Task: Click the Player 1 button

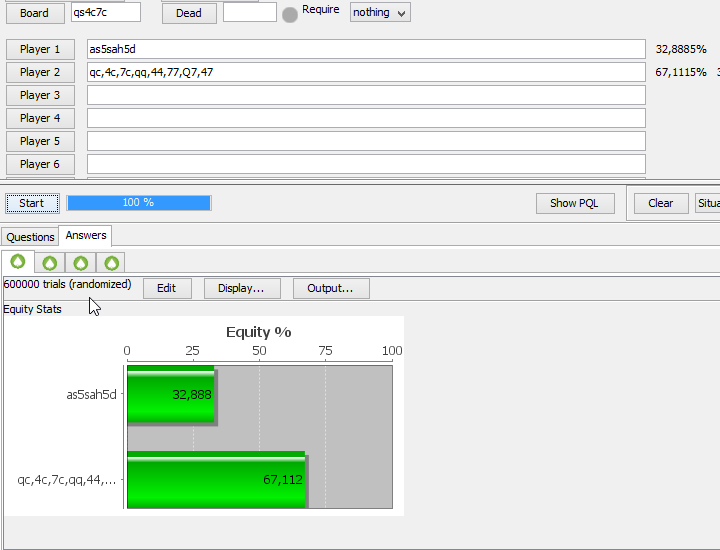Action: tap(40, 49)
